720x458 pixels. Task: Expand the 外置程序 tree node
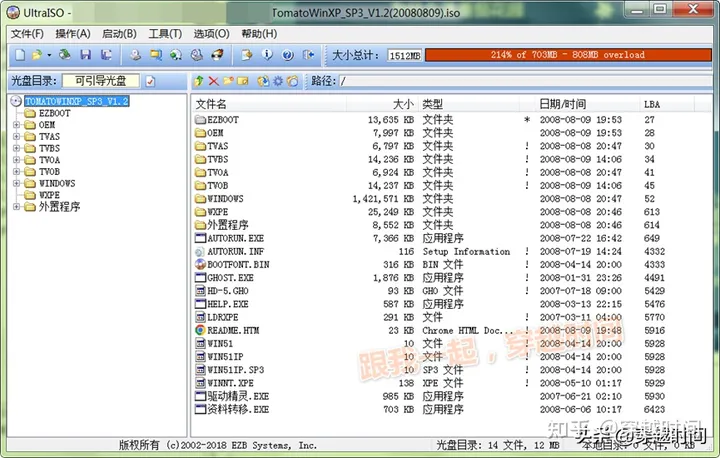tap(17, 207)
